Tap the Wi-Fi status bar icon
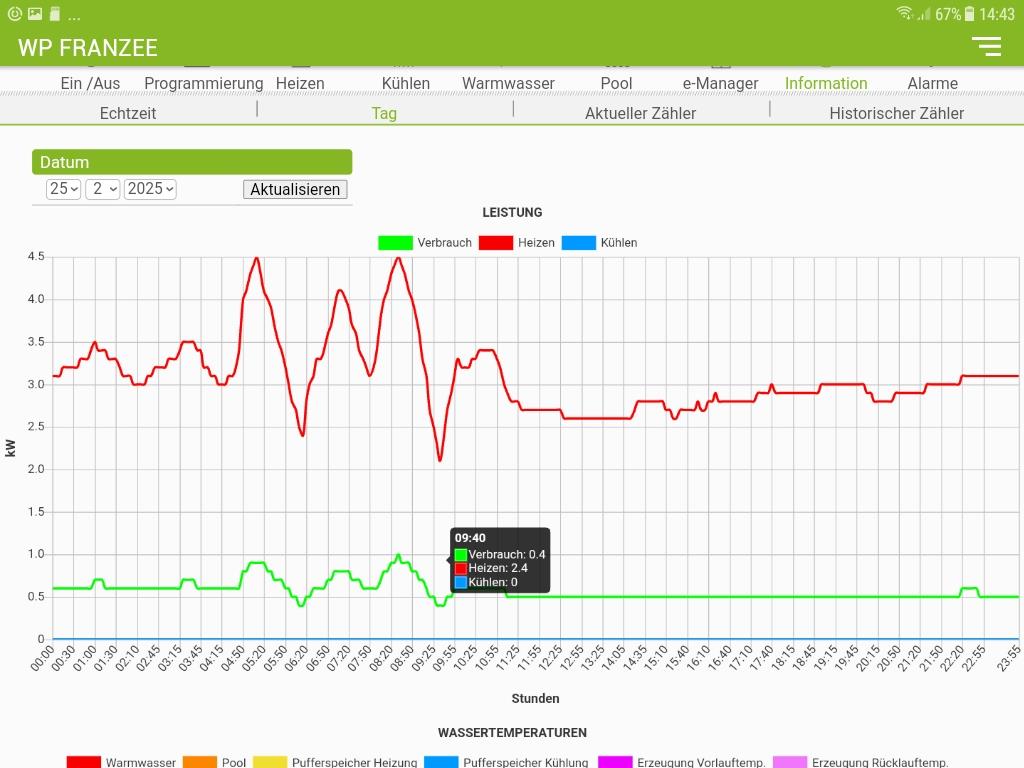Image resolution: width=1024 pixels, height=768 pixels. click(904, 14)
